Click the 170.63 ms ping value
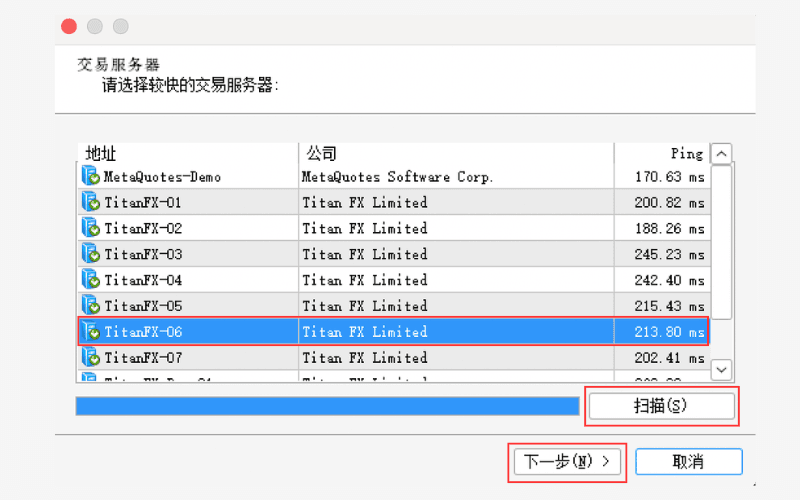 tap(669, 177)
